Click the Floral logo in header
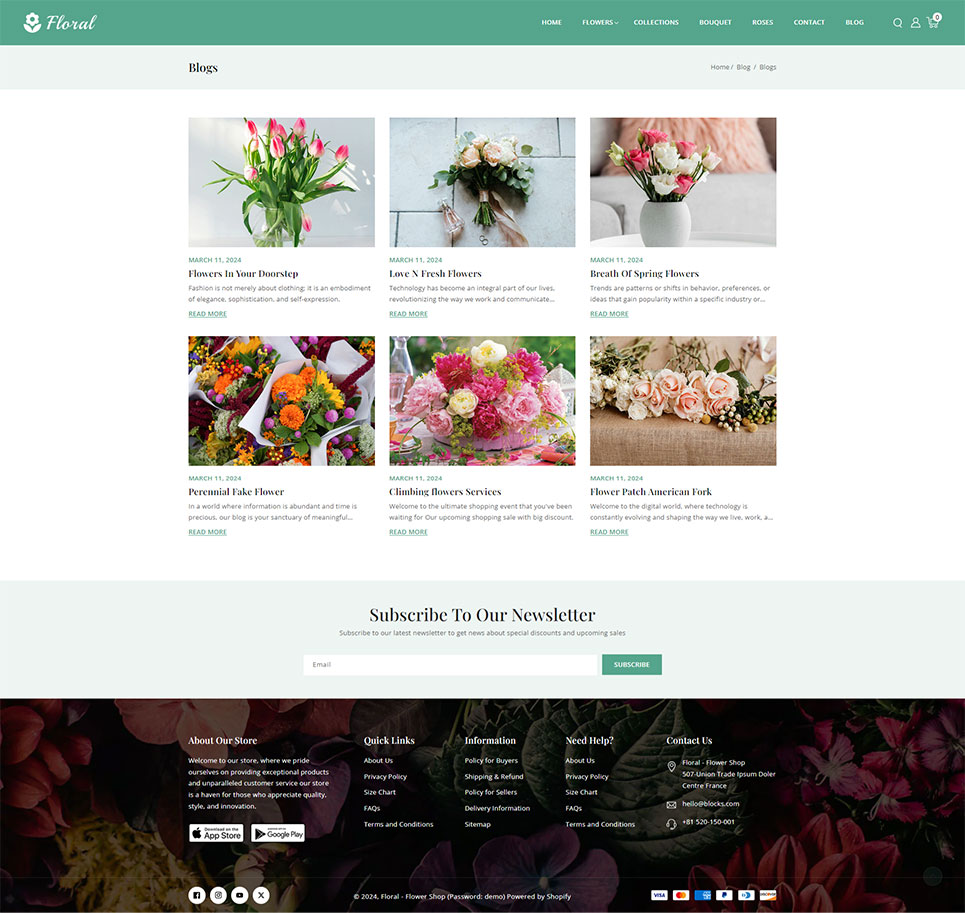The image size is (965, 913). pos(60,22)
